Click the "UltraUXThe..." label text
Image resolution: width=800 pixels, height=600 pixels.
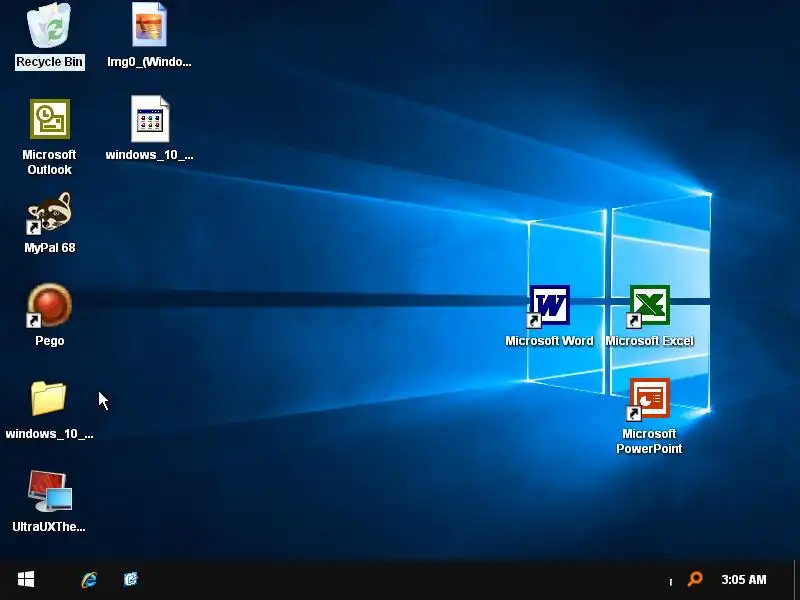(x=49, y=527)
